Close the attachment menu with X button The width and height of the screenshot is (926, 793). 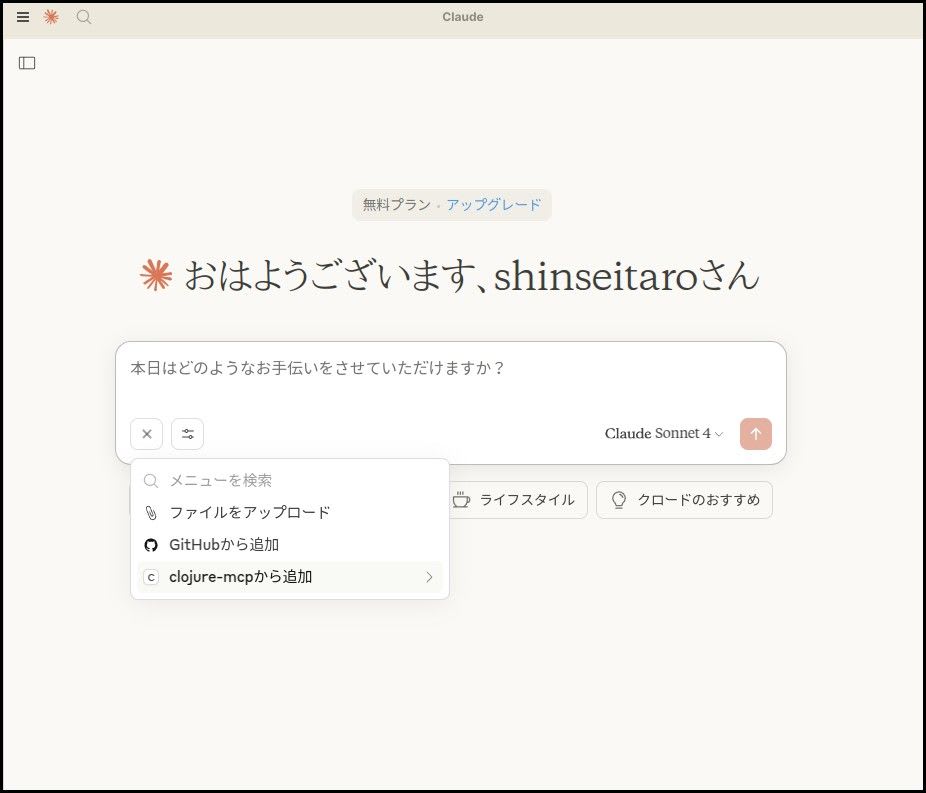146,434
